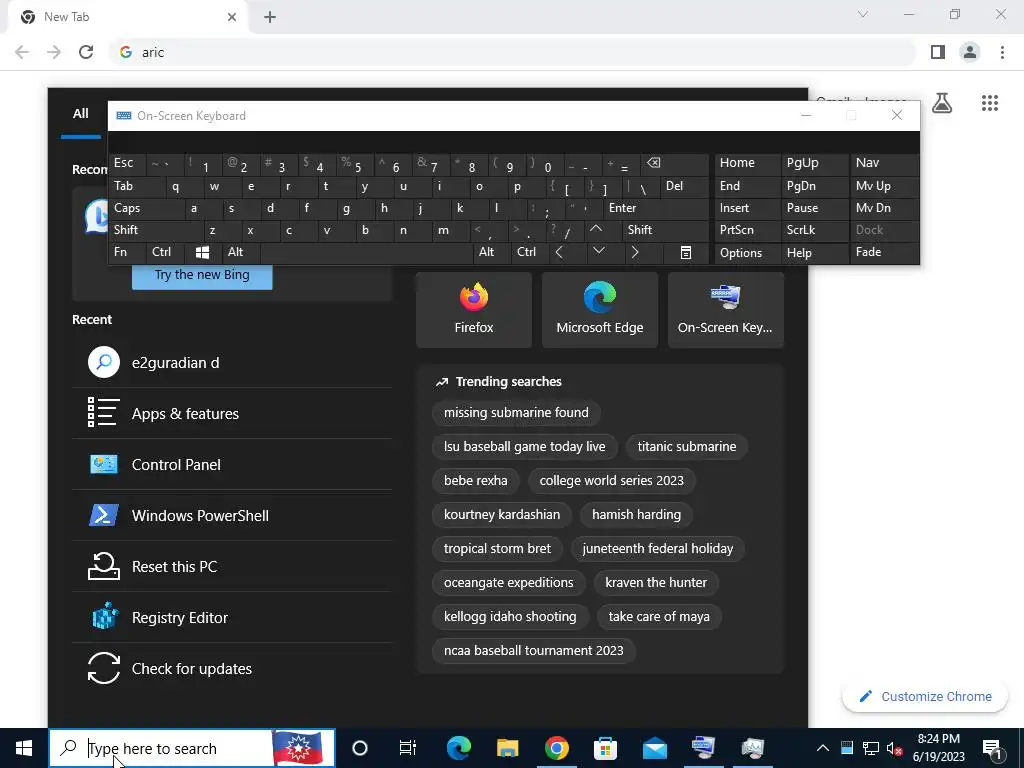The width and height of the screenshot is (1024, 768).
Task: Open Windows PowerShell from recent
Action: [232, 515]
